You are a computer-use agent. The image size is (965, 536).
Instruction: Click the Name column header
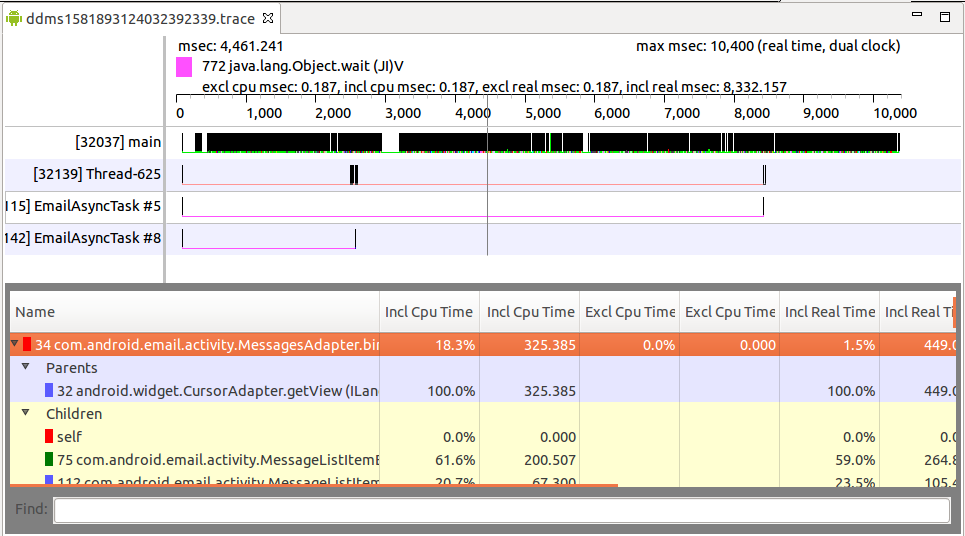click(x=194, y=312)
